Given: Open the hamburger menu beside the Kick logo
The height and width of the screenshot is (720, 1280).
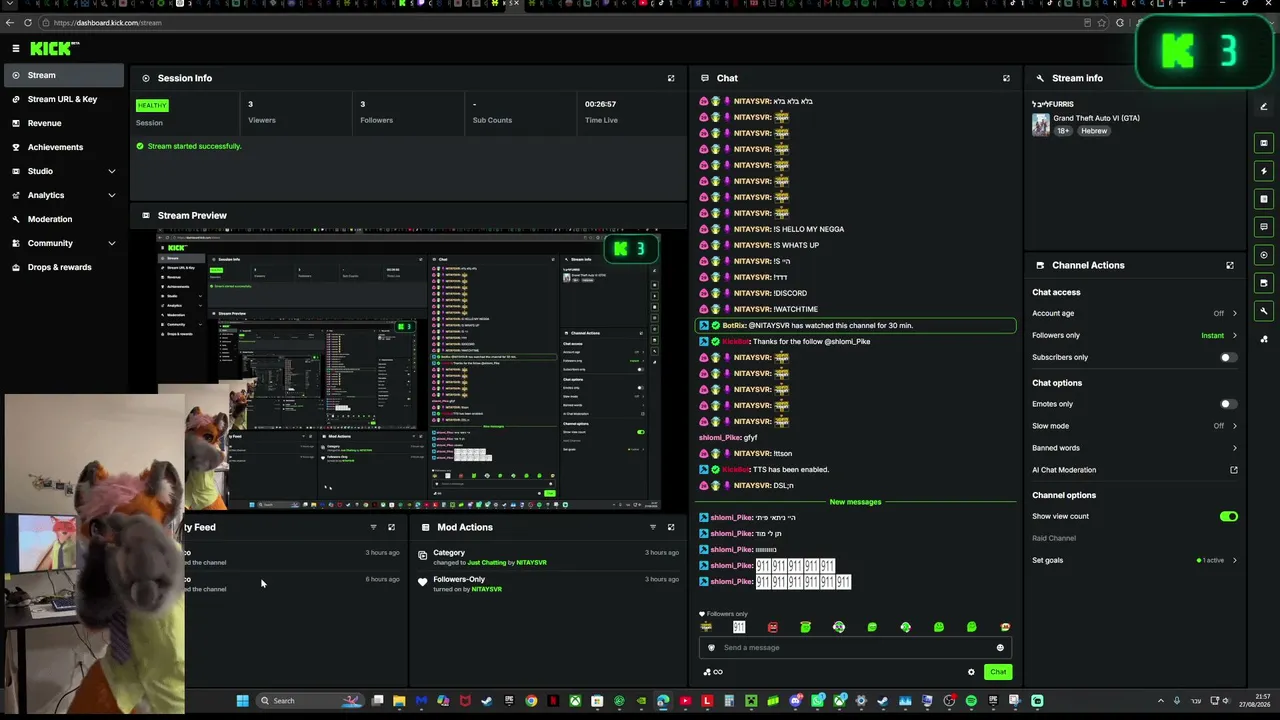Looking at the screenshot, I should [16, 48].
